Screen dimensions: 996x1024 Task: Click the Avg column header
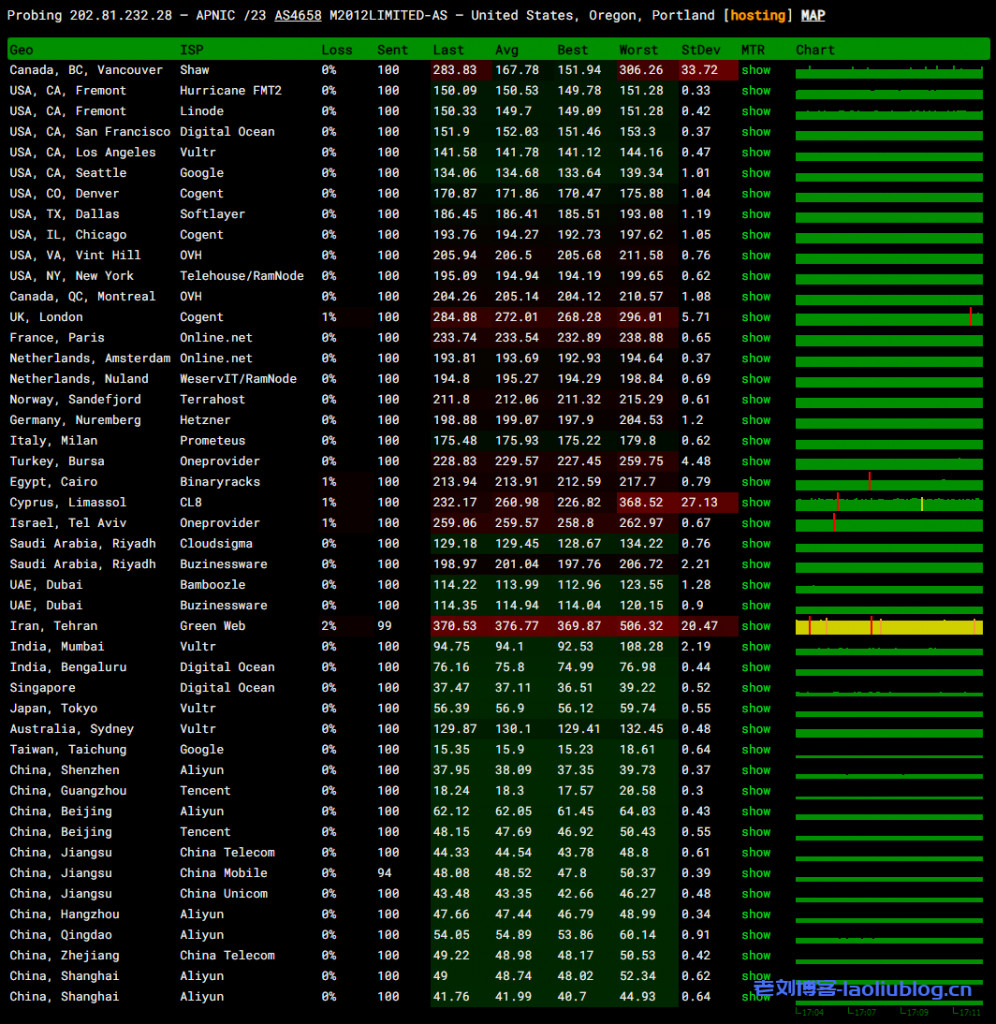(507, 50)
